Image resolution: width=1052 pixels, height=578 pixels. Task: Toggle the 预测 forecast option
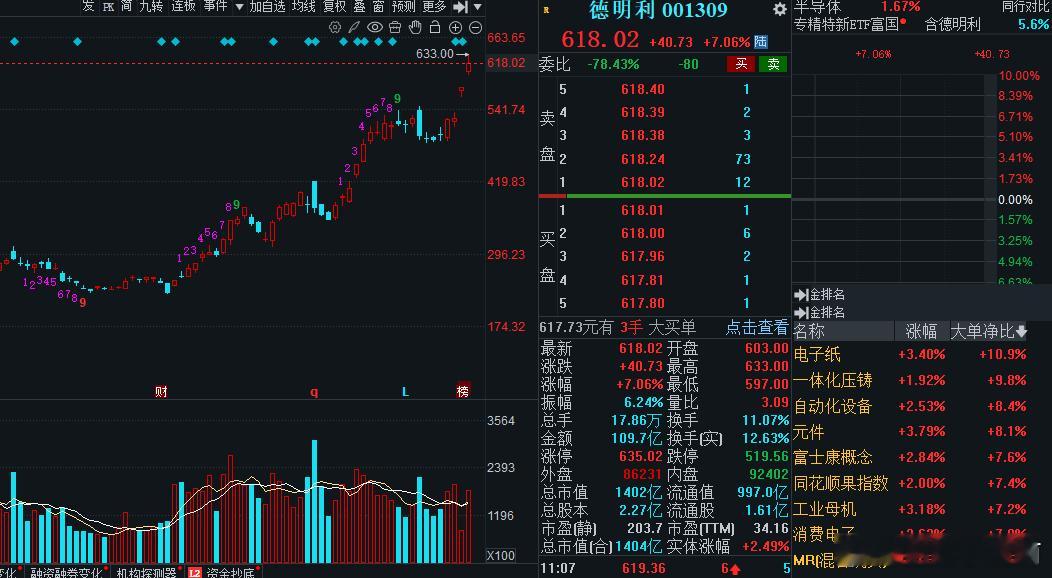[x=403, y=6]
